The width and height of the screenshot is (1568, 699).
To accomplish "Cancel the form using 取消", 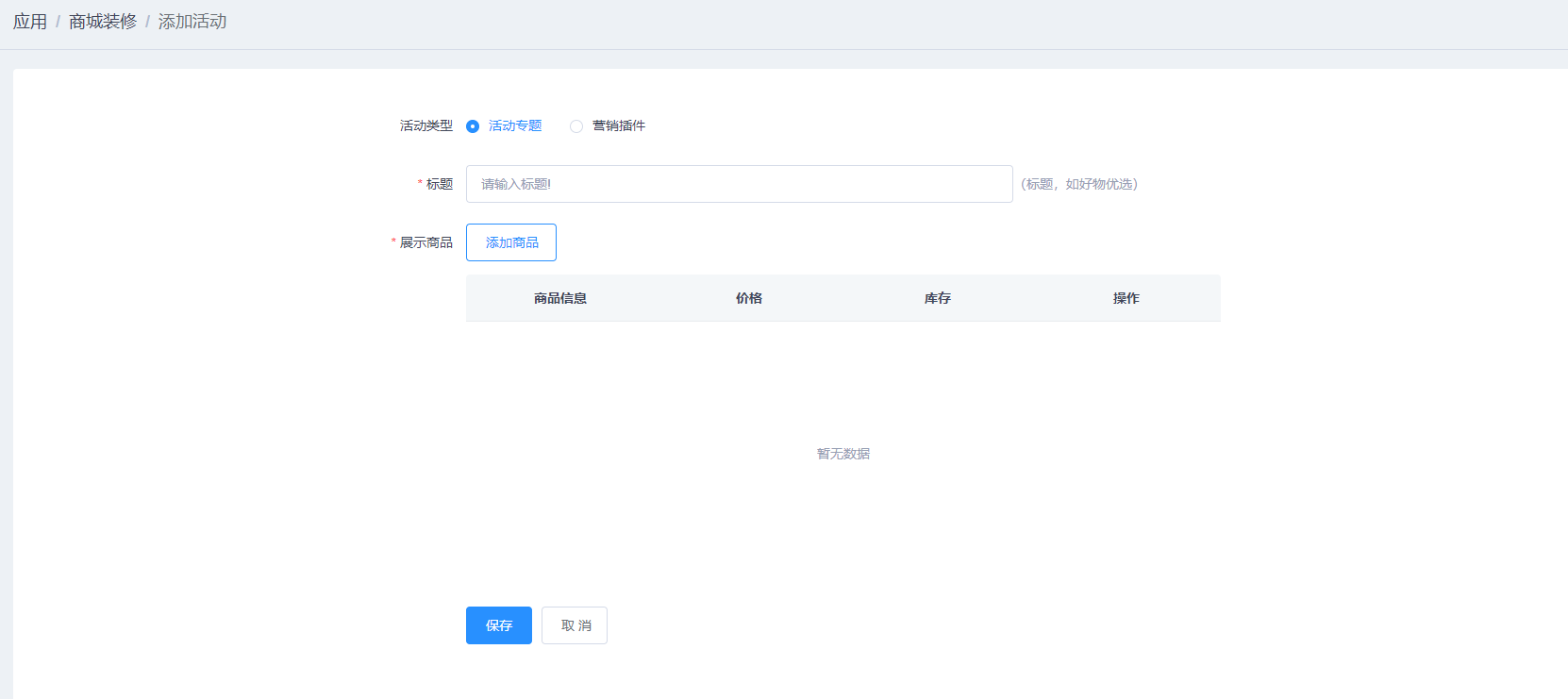I will point(575,625).
